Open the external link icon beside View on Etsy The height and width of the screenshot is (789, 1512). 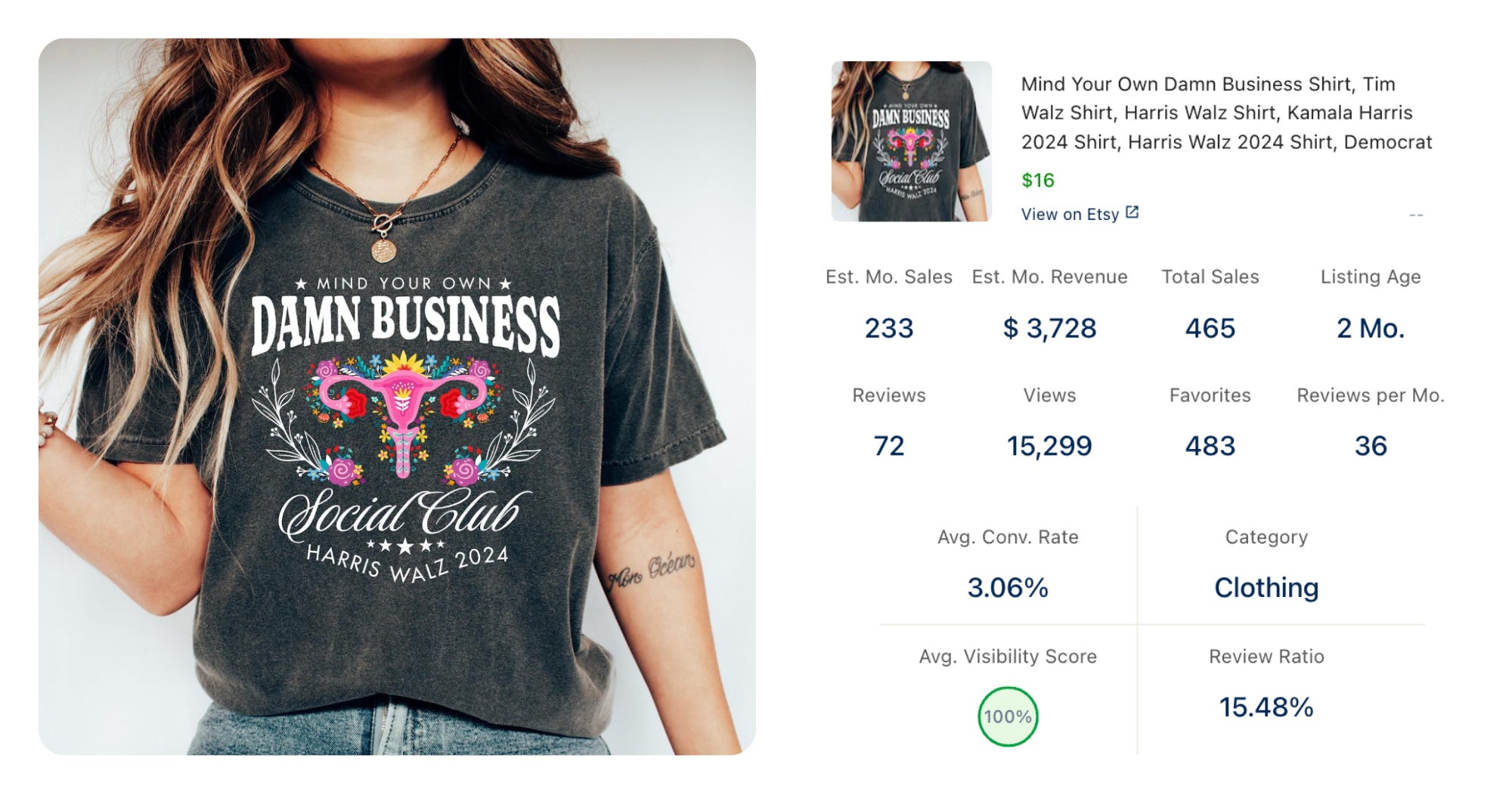tap(1132, 212)
